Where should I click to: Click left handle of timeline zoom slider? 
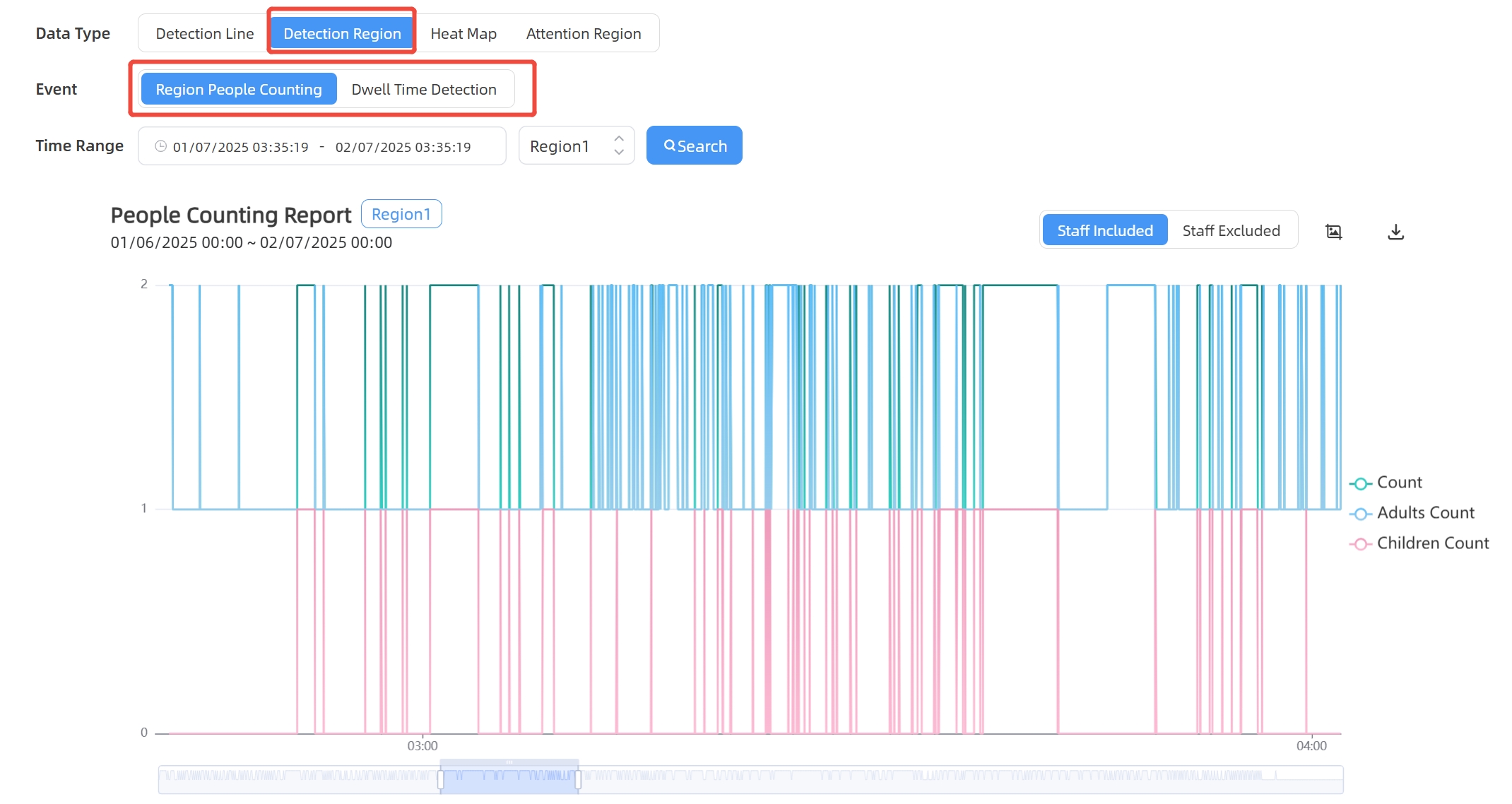point(441,779)
